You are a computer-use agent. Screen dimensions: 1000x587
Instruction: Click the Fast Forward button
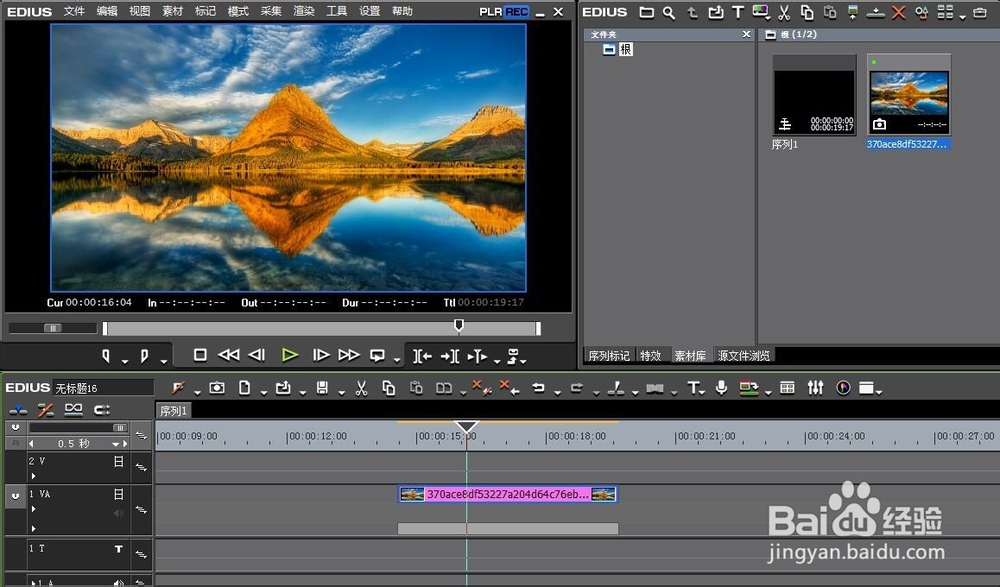[349, 355]
